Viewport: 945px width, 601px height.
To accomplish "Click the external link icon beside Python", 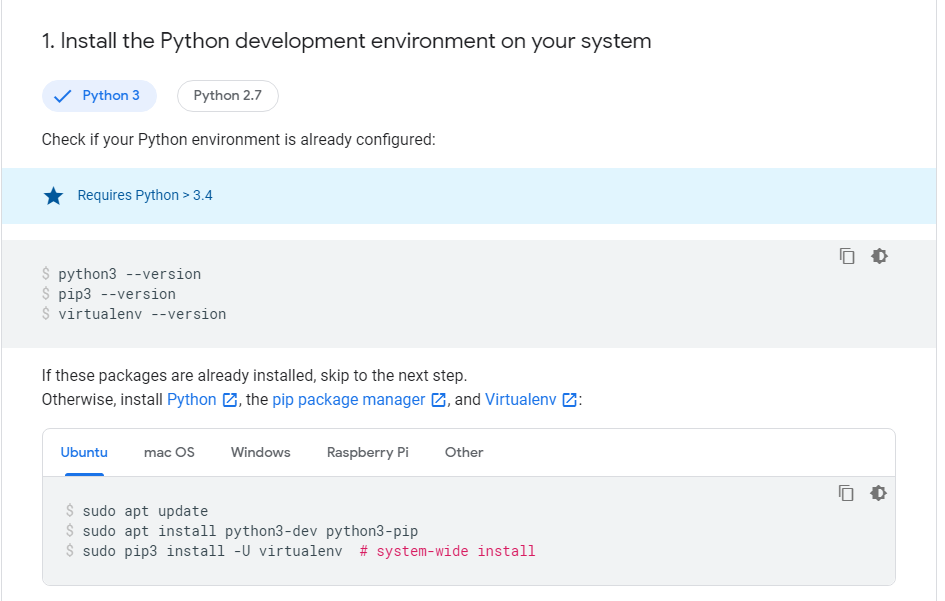I will (x=230, y=400).
